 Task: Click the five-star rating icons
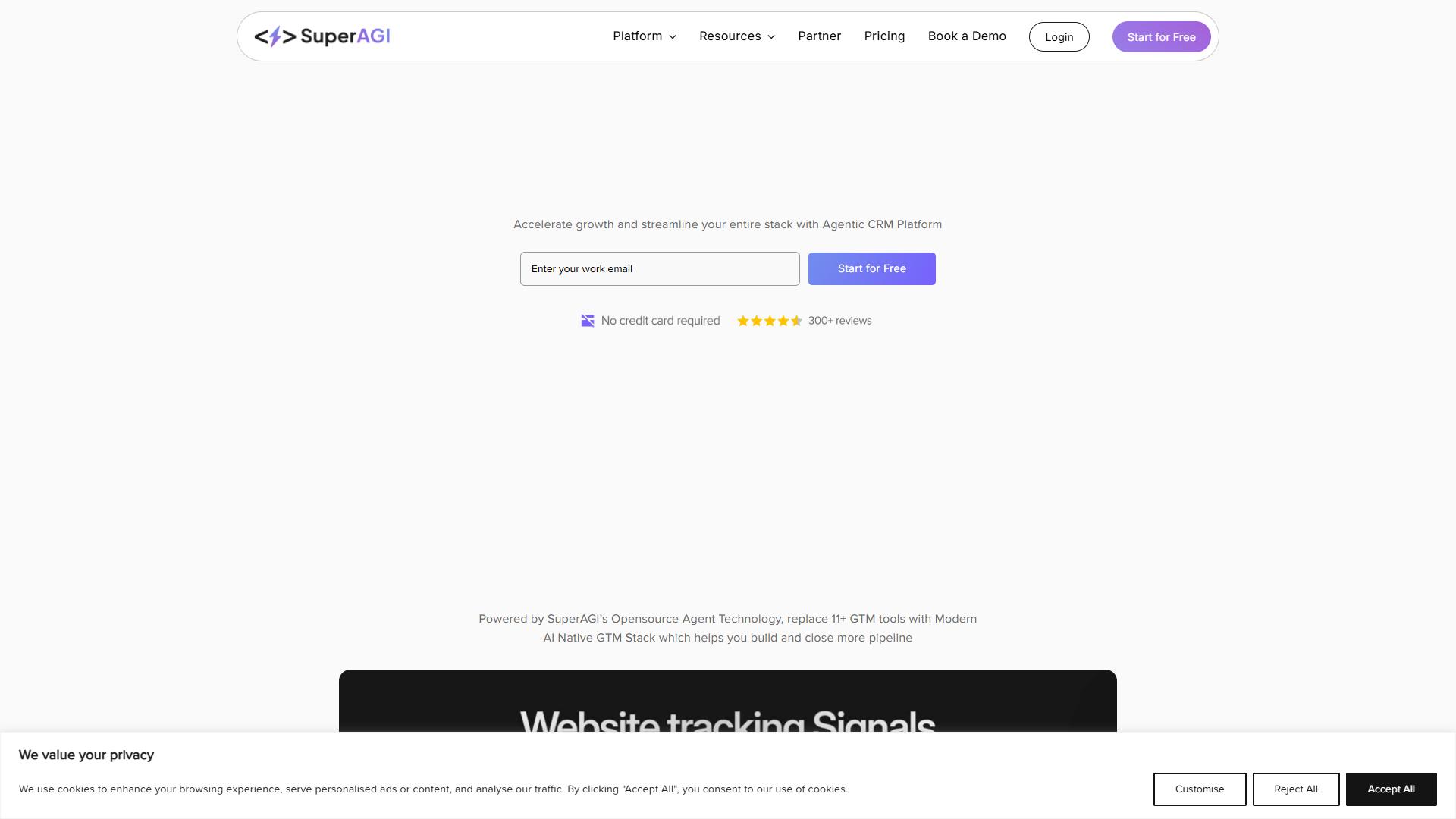click(770, 321)
